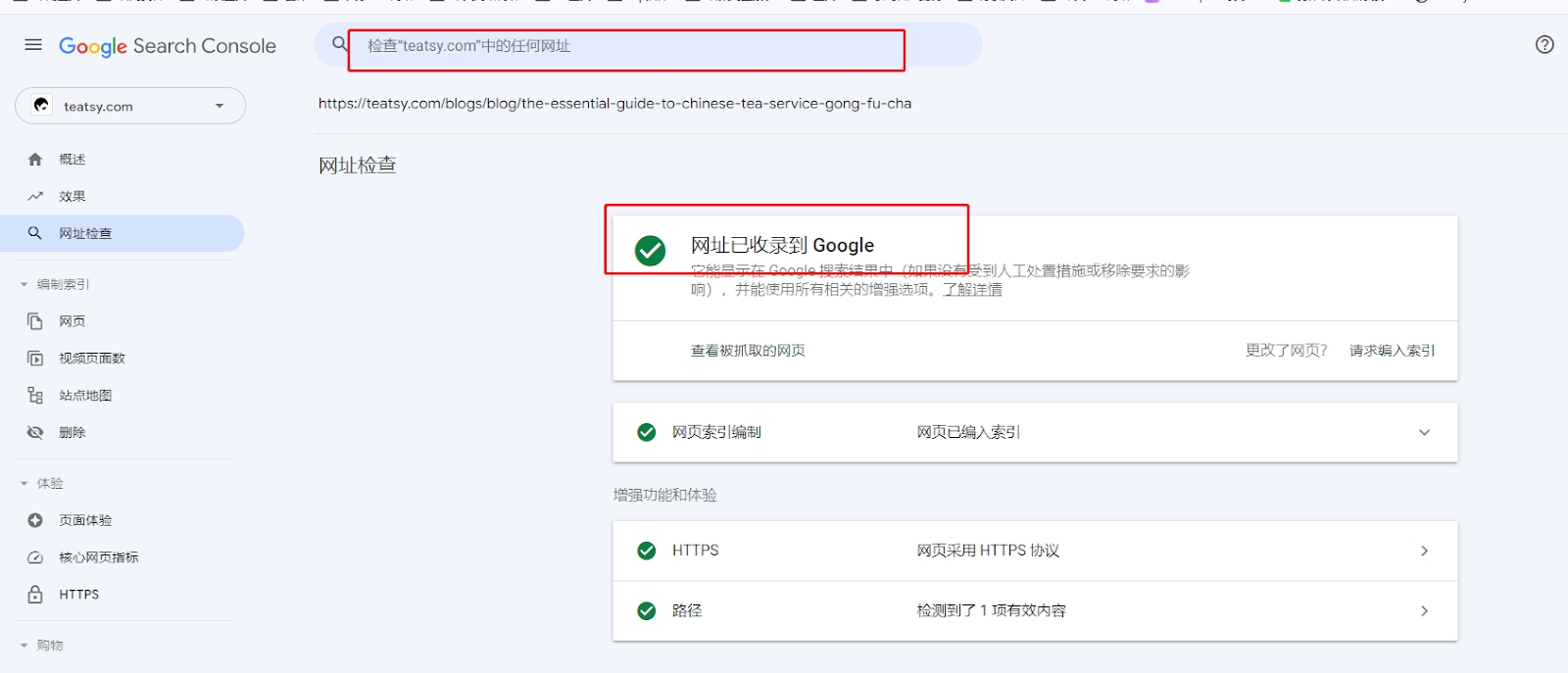Viewport: 1568px width, 673px height.
Task: Open 视频页面数 video pages report
Action: tap(91, 359)
